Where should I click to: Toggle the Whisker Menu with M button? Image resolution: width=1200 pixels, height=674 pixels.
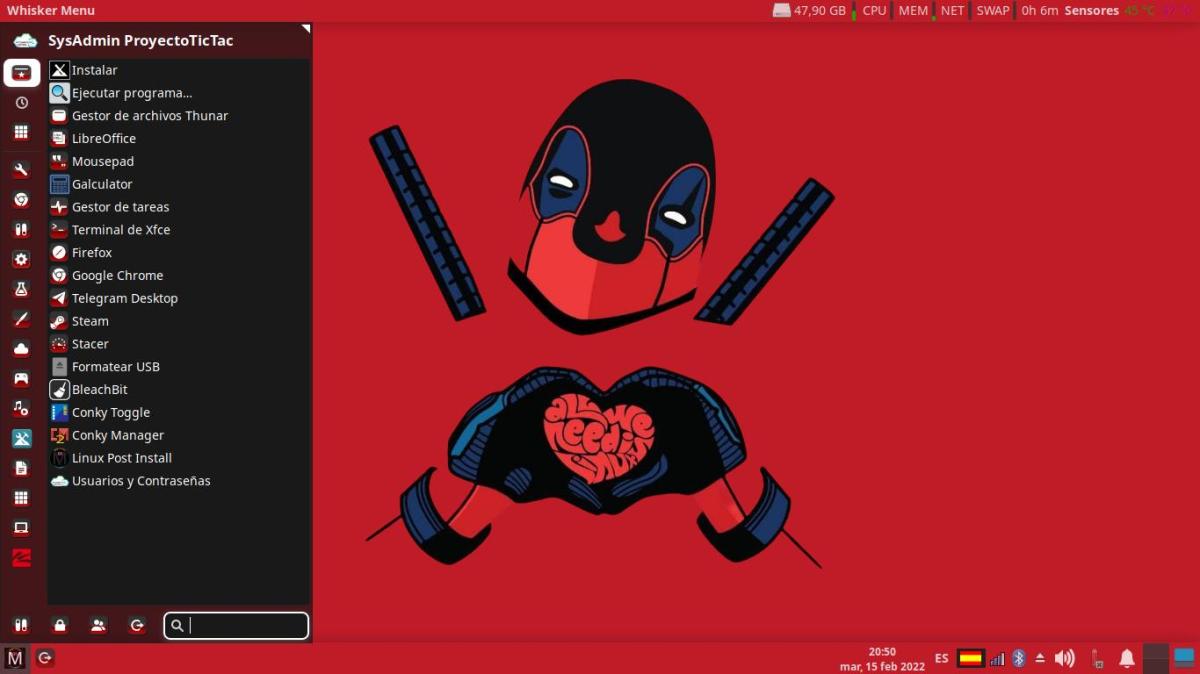tap(15, 658)
